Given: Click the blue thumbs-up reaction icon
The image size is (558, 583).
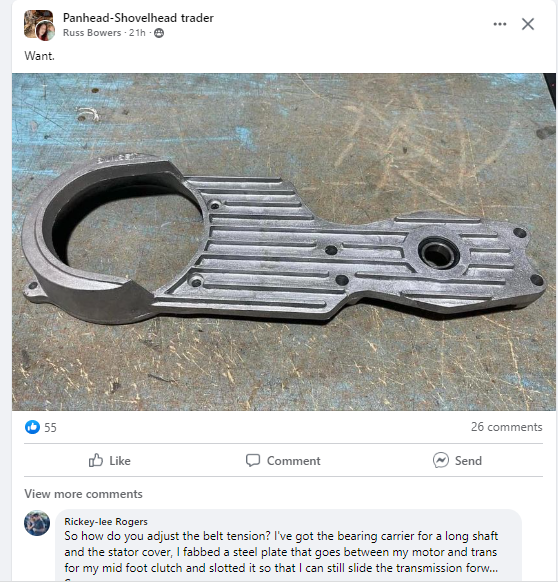Looking at the screenshot, I should click(32, 427).
